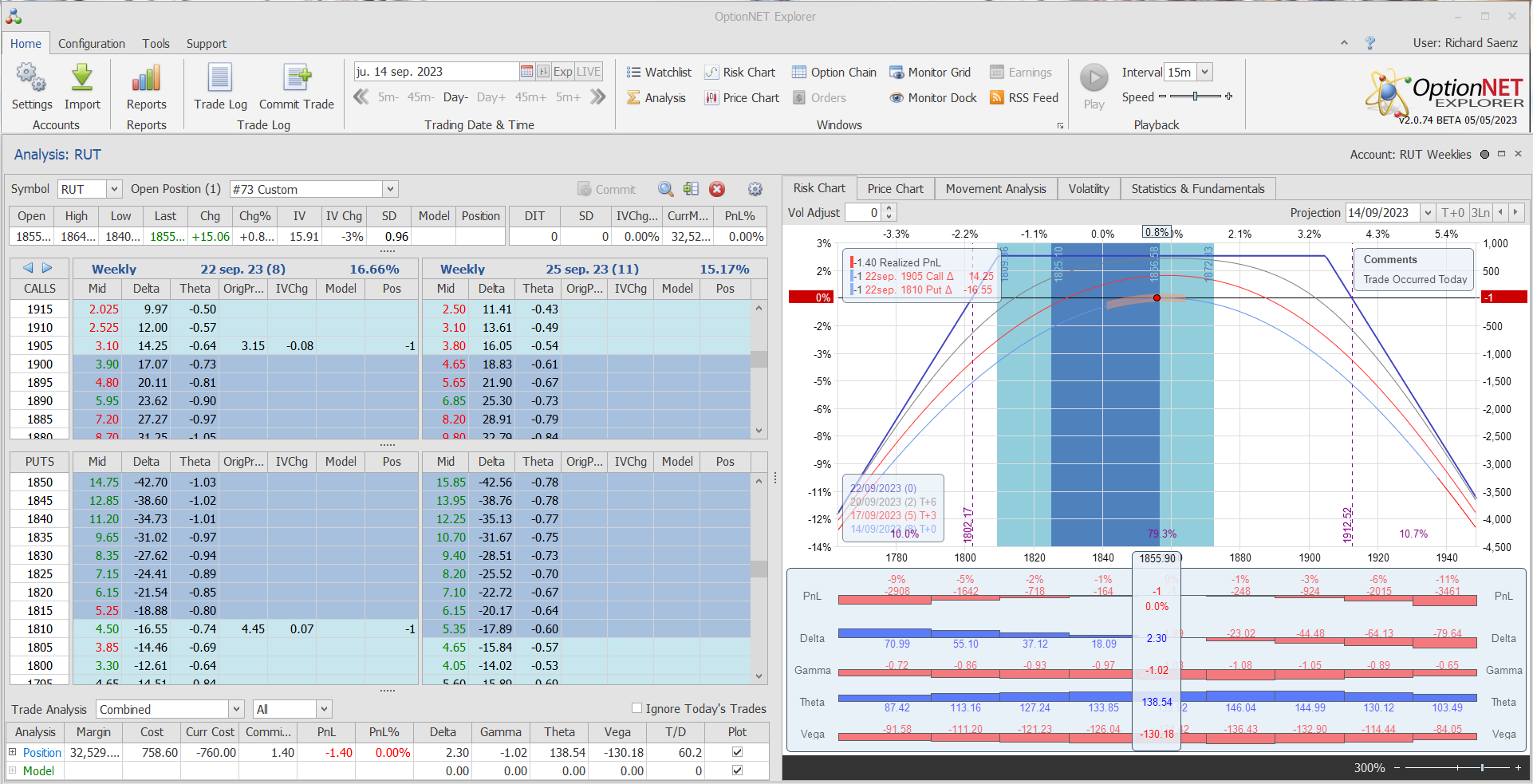Enable Ignore Today's Trades checkbox
The image size is (1533, 784).
636,708
